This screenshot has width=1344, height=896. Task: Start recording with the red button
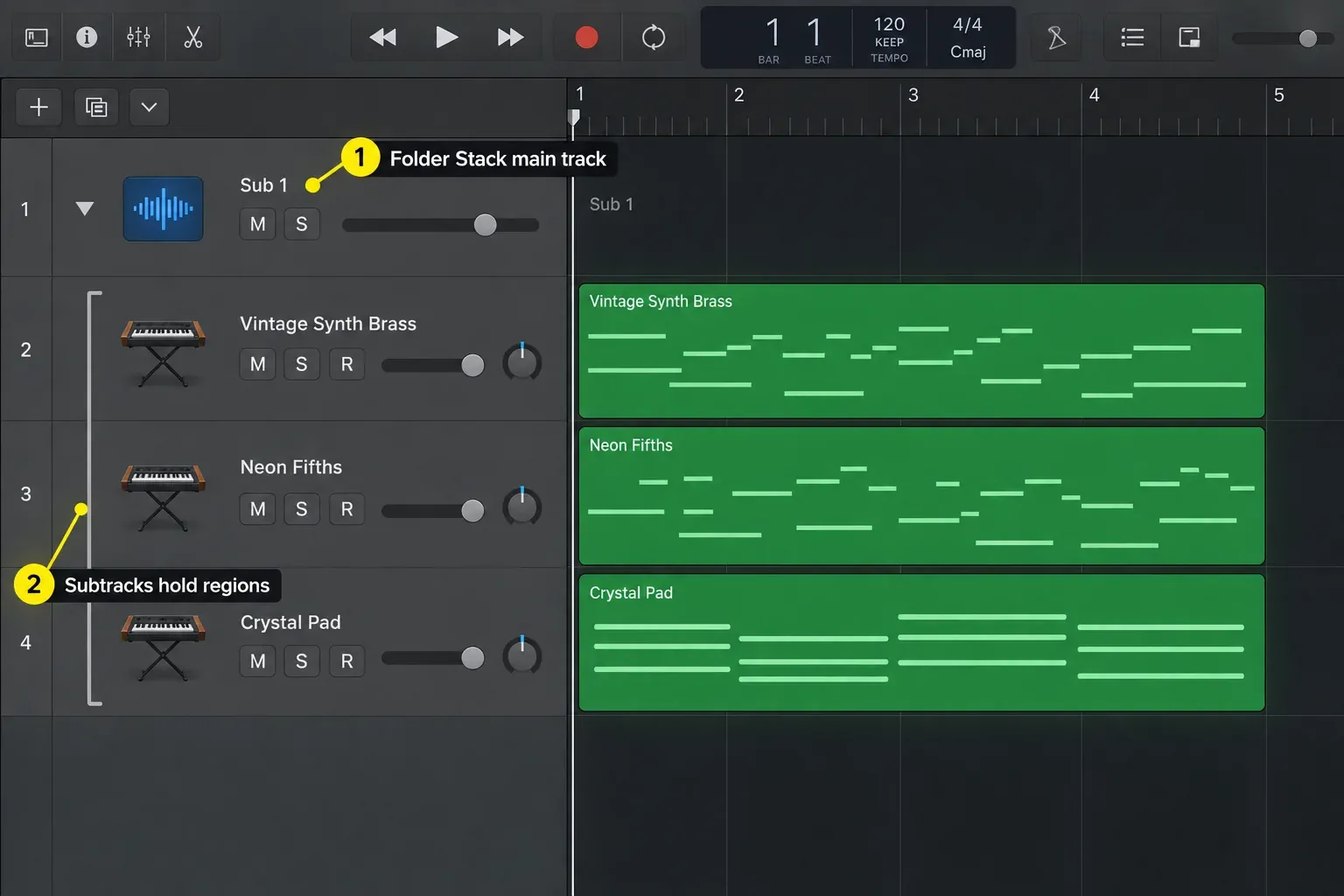click(586, 38)
